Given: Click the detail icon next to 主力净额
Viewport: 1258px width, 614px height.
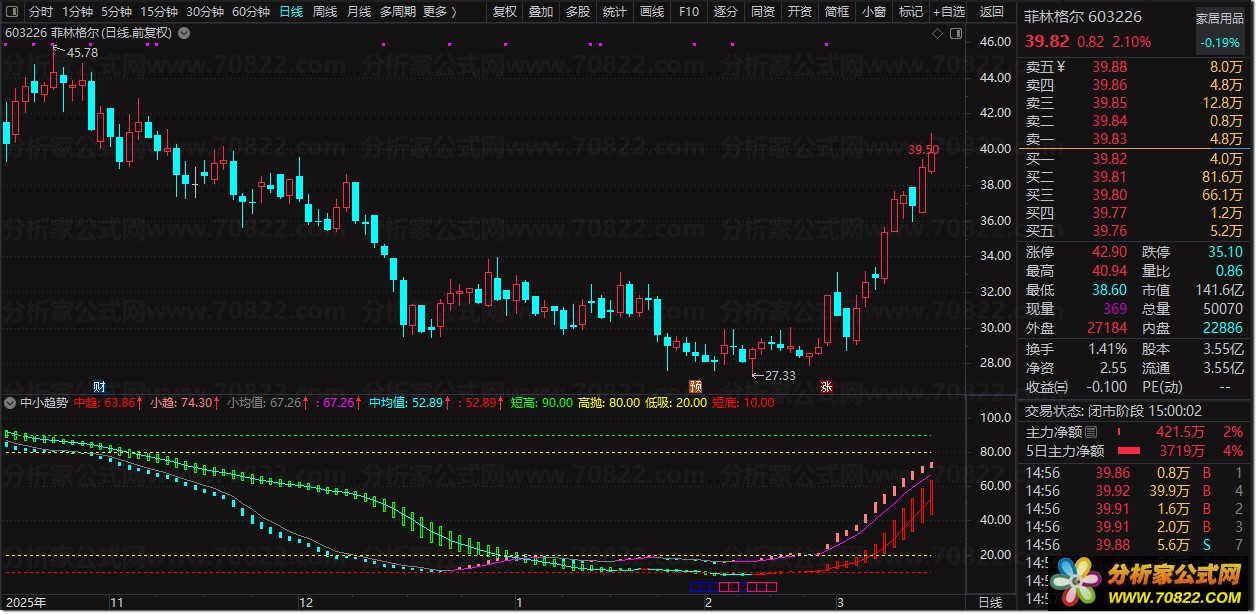Looking at the screenshot, I should point(1090,432).
